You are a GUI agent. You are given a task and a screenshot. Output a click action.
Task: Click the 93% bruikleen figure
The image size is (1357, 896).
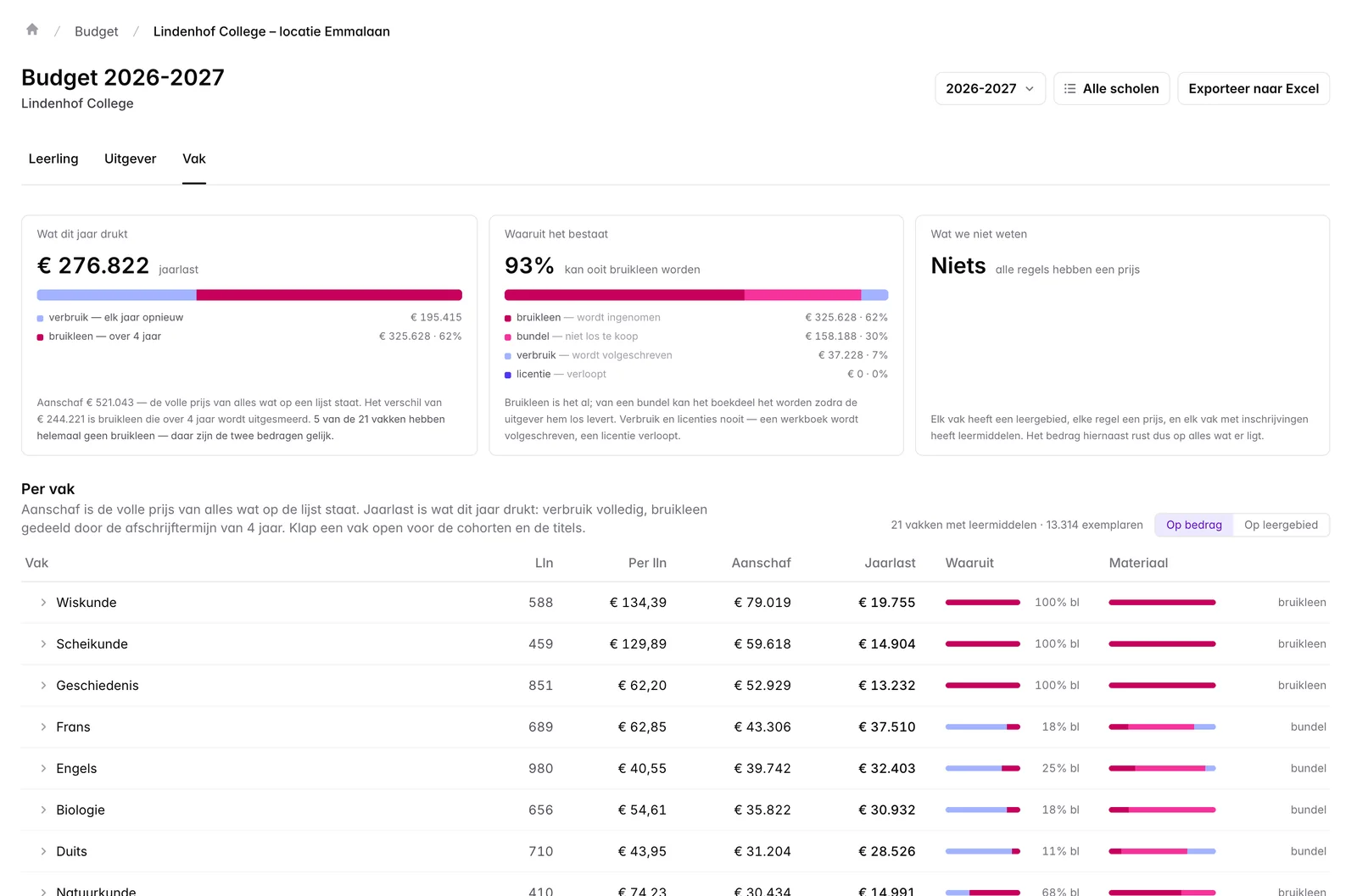(529, 265)
